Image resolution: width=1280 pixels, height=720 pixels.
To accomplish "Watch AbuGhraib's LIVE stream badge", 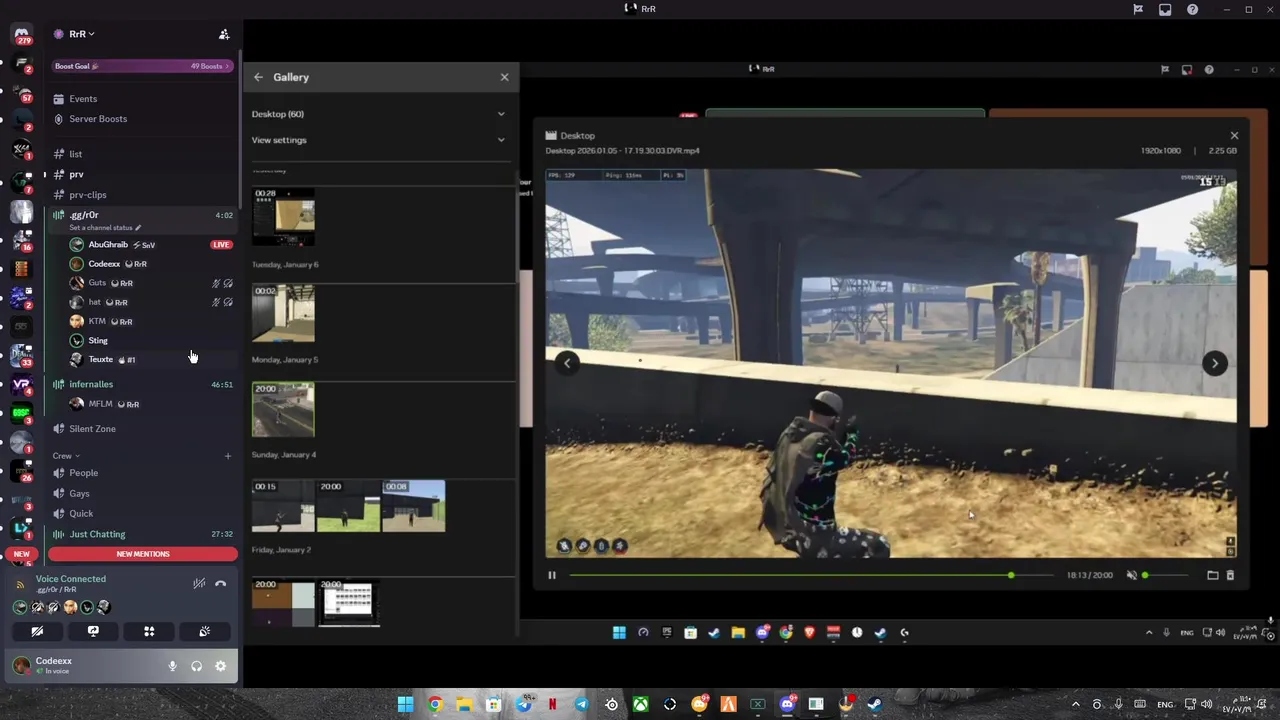I will [x=221, y=245].
